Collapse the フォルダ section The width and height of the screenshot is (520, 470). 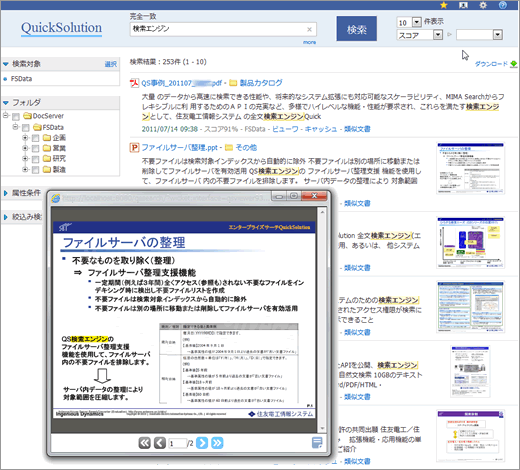[6, 103]
